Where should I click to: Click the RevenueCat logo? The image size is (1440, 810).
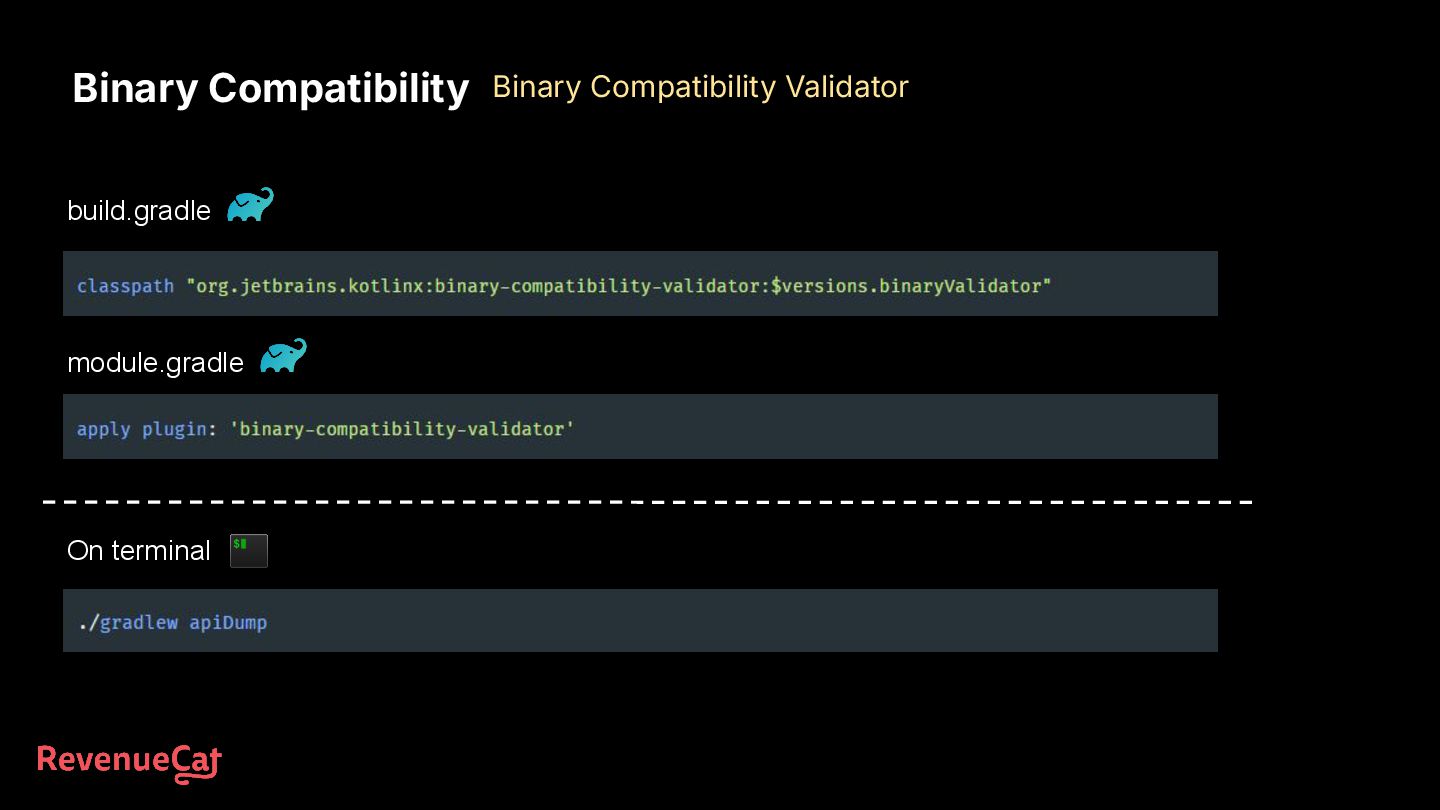[129, 763]
